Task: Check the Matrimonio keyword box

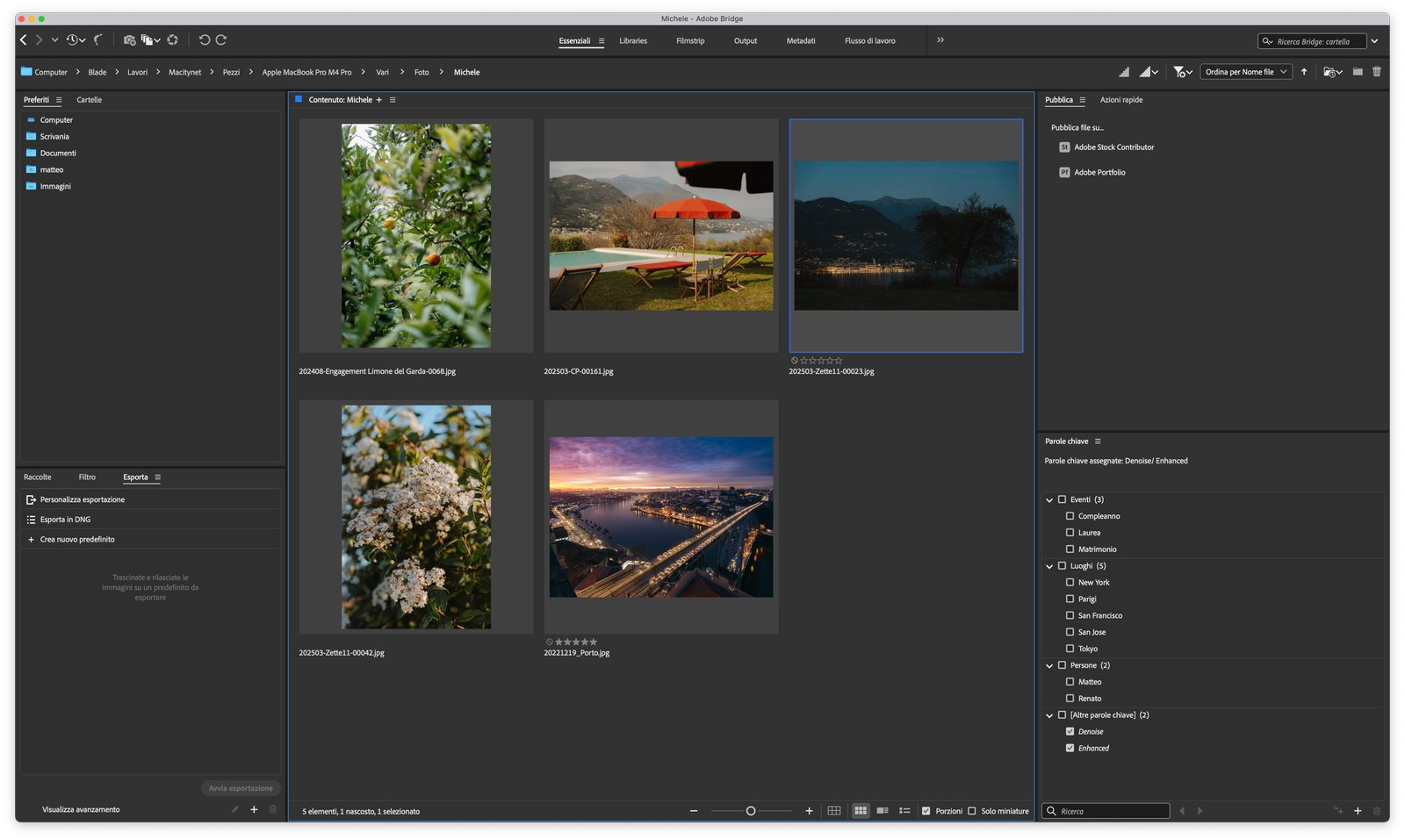Action: tap(1070, 549)
